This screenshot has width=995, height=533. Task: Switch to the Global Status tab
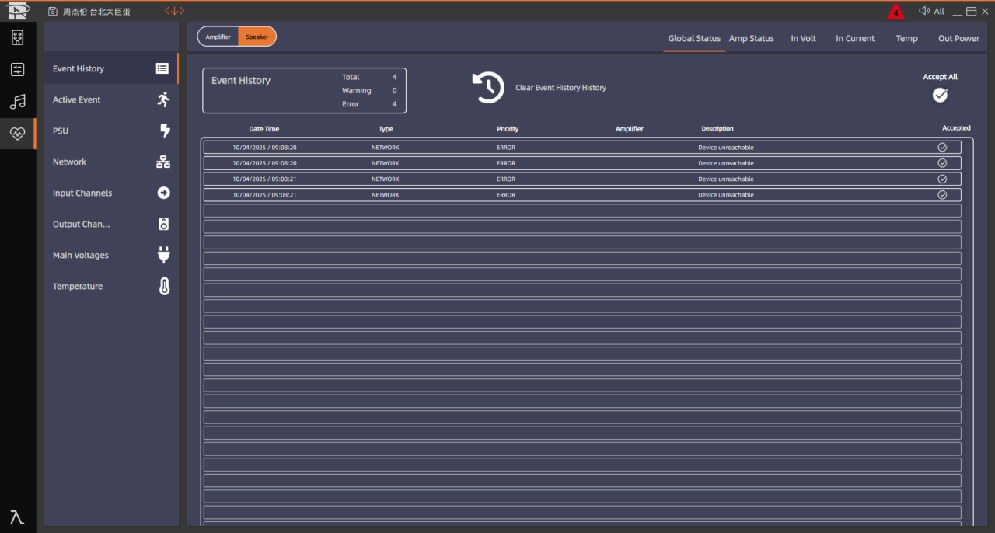pos(694,38)
